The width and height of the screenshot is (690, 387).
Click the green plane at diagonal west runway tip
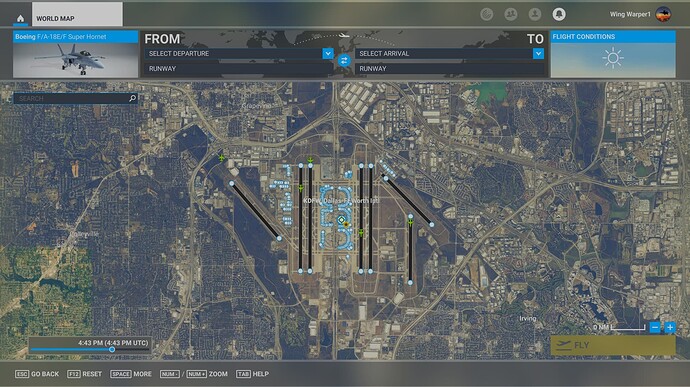click(x=221, y=158)
